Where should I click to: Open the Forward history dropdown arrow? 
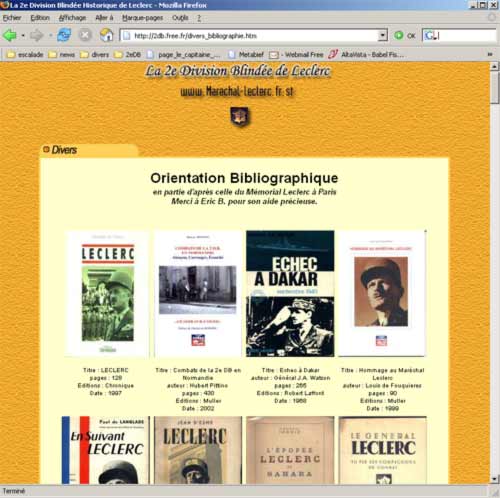tap(50, 35)
